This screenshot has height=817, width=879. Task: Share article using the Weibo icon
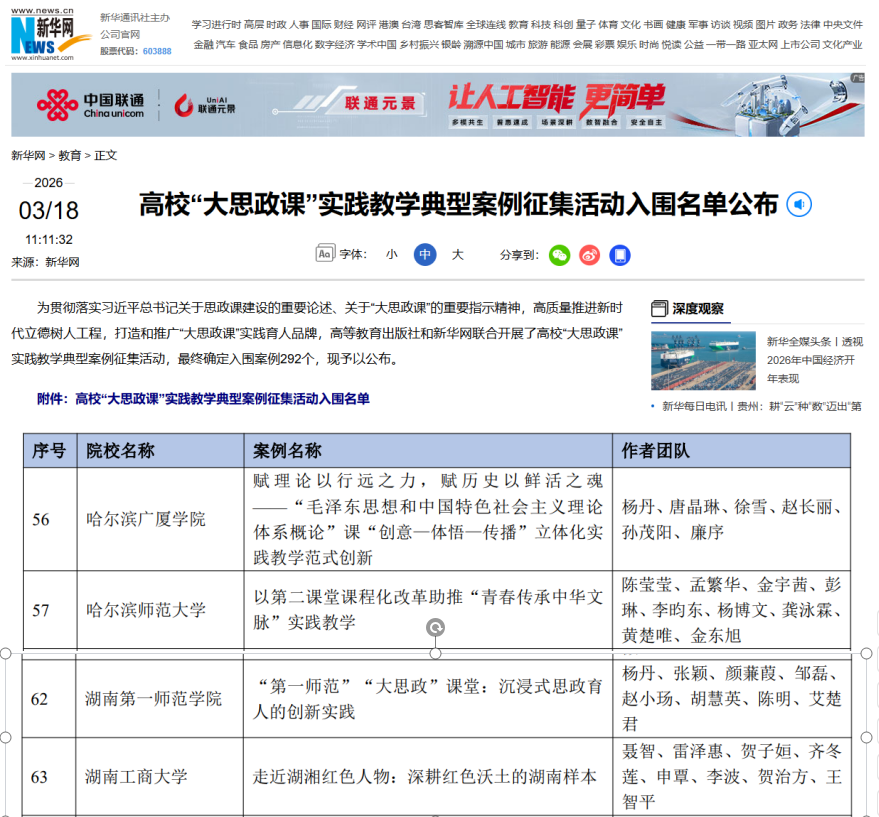[x=589, y=255]
